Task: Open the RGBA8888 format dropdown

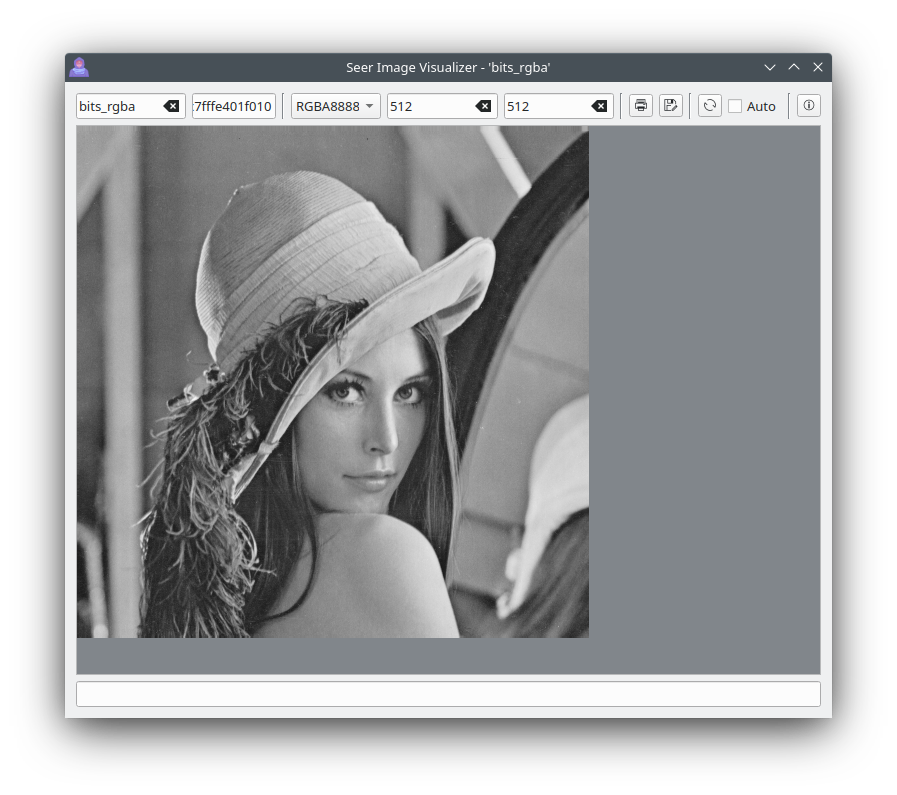Action: pos(336,106)
